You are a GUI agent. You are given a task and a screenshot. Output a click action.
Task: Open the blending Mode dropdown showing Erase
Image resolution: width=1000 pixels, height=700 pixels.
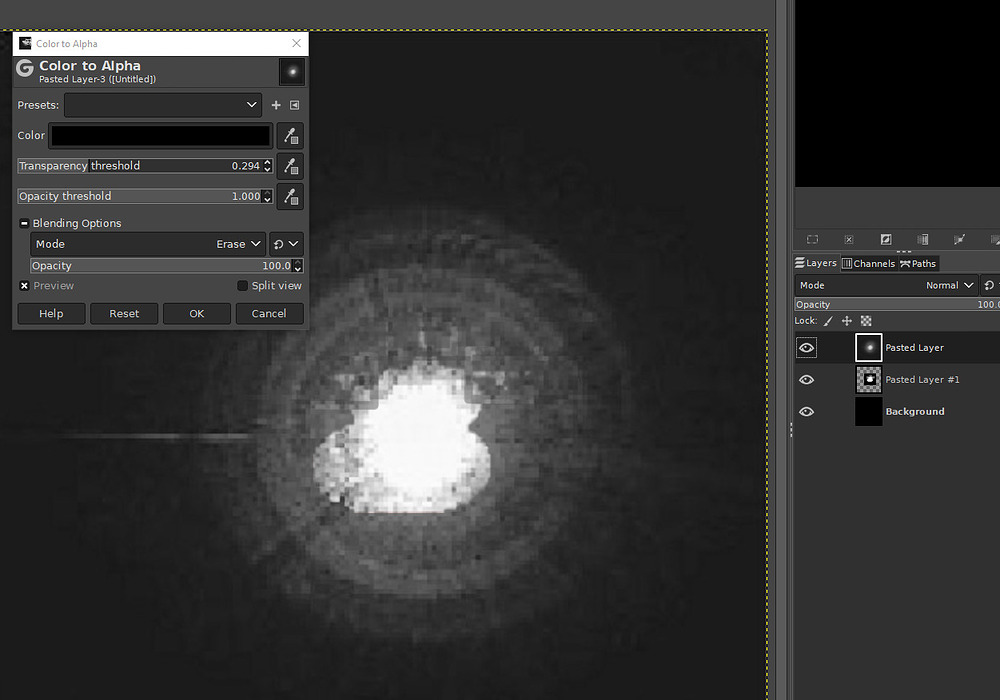pyautogui.click(x=148, y=244)
